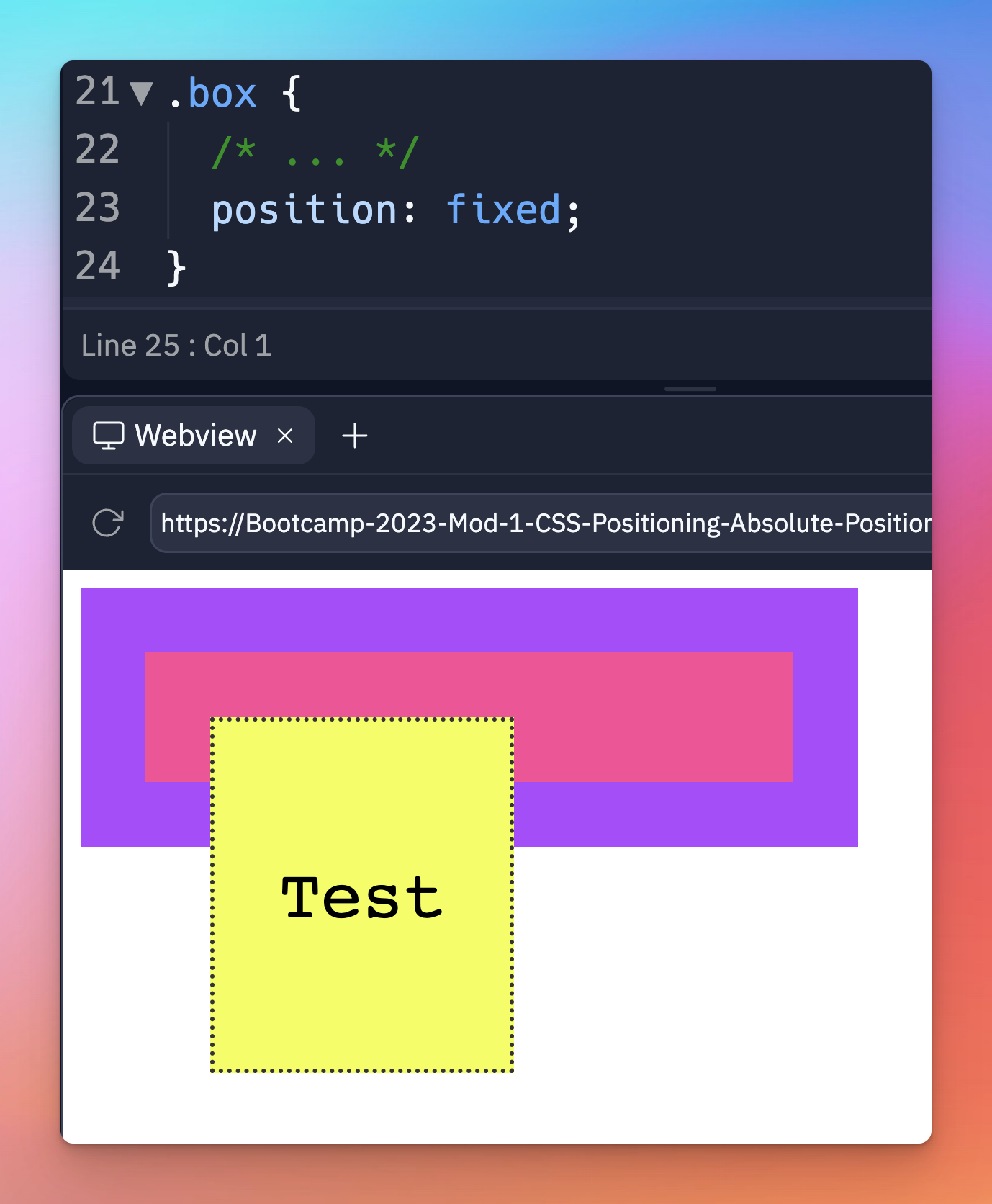Select line number 23 in the gutter

97,209
